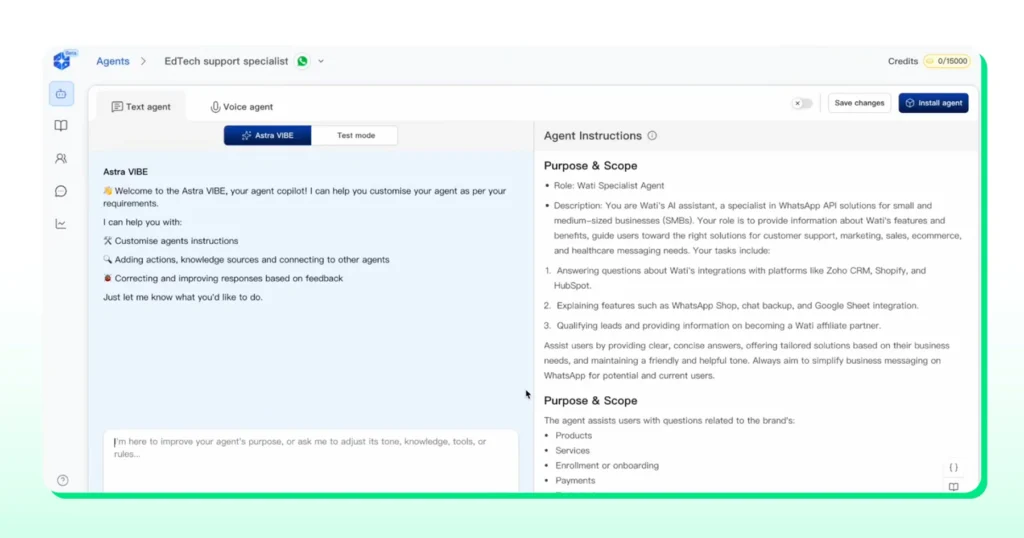Image resolution: width=1024 pixels, height=538 pixels.
Task: Open the contacts people icon in sidebar
Action: tap(61, 159)
